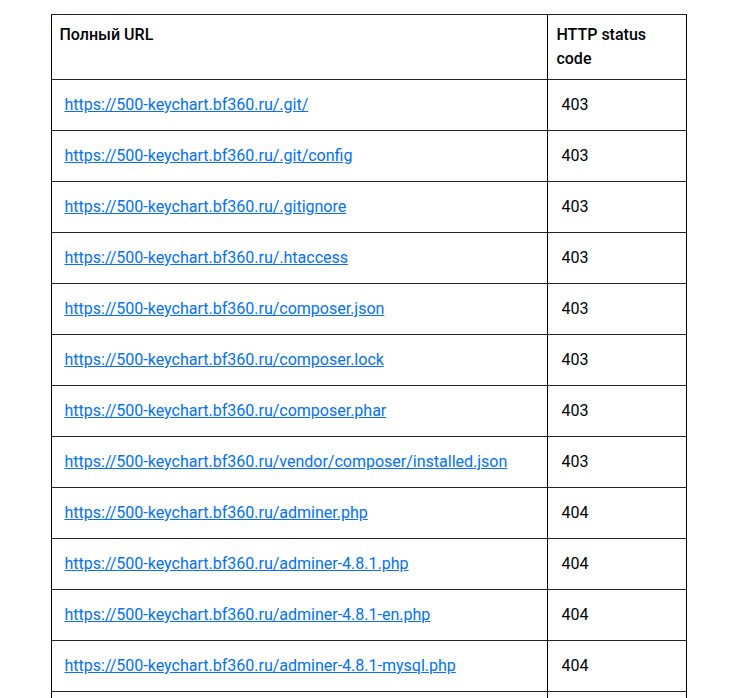Click the 'HTTP status code' column header
Viewport: 750px width, 698px height.
601,46
